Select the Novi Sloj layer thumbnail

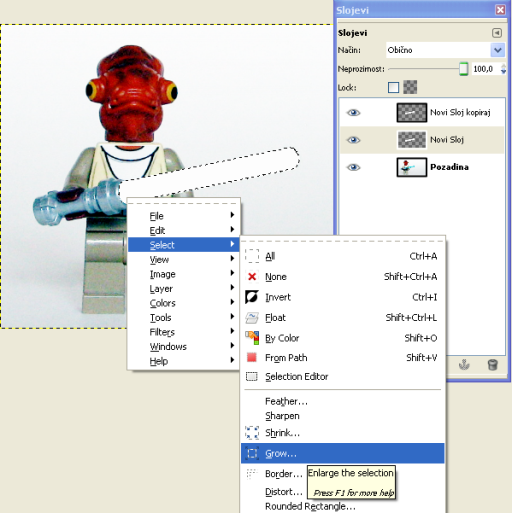point(412,140)
